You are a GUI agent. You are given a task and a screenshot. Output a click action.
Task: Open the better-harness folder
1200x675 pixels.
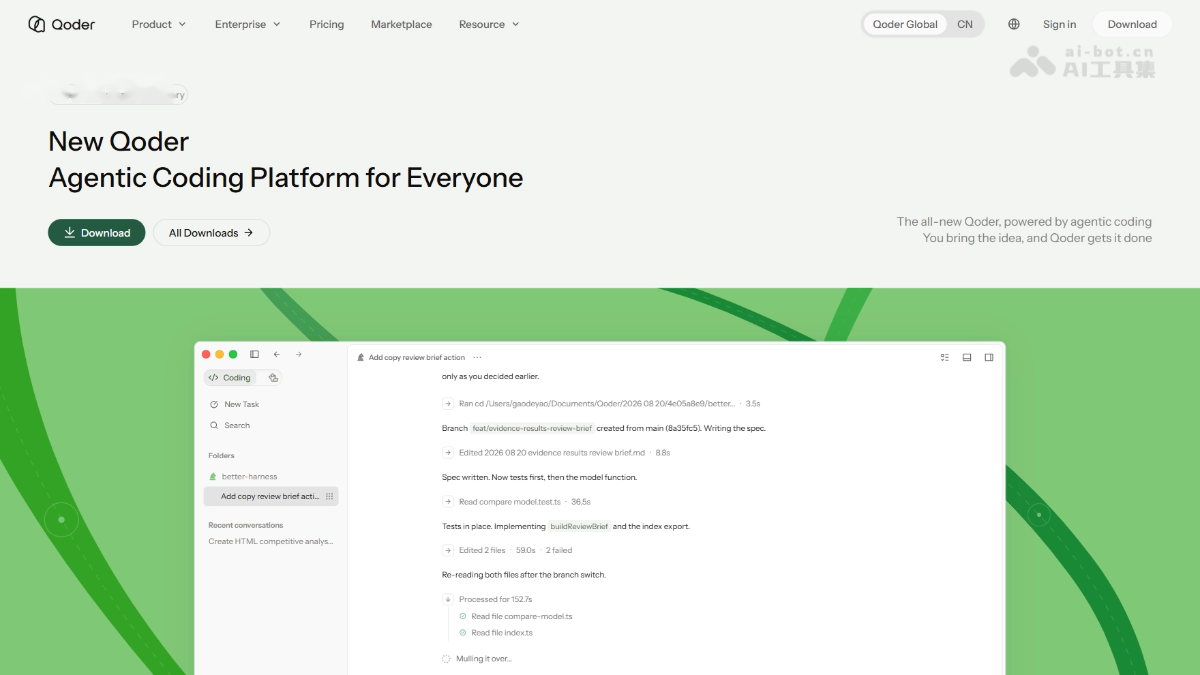249,476
